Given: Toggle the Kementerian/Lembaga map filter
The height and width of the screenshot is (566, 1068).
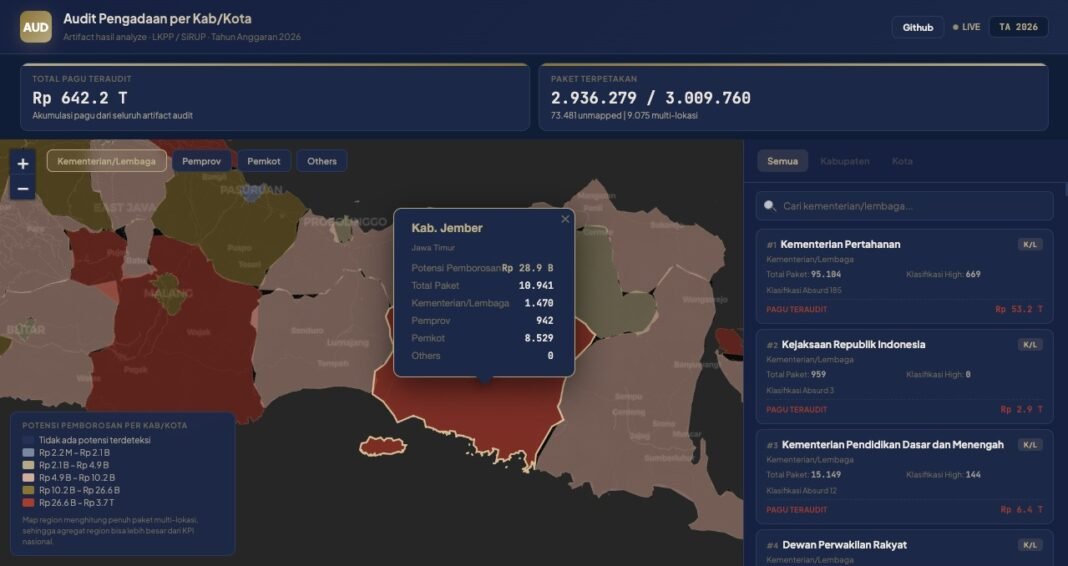Looking at the screenshot, I should click(106, 161).
